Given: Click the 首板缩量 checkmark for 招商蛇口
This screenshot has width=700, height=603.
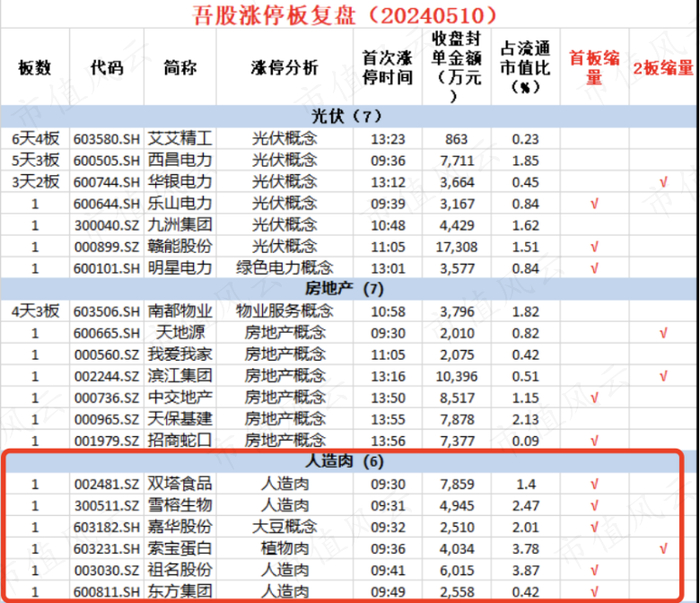Looking at the screenshot, I should (x=594, y=441).
